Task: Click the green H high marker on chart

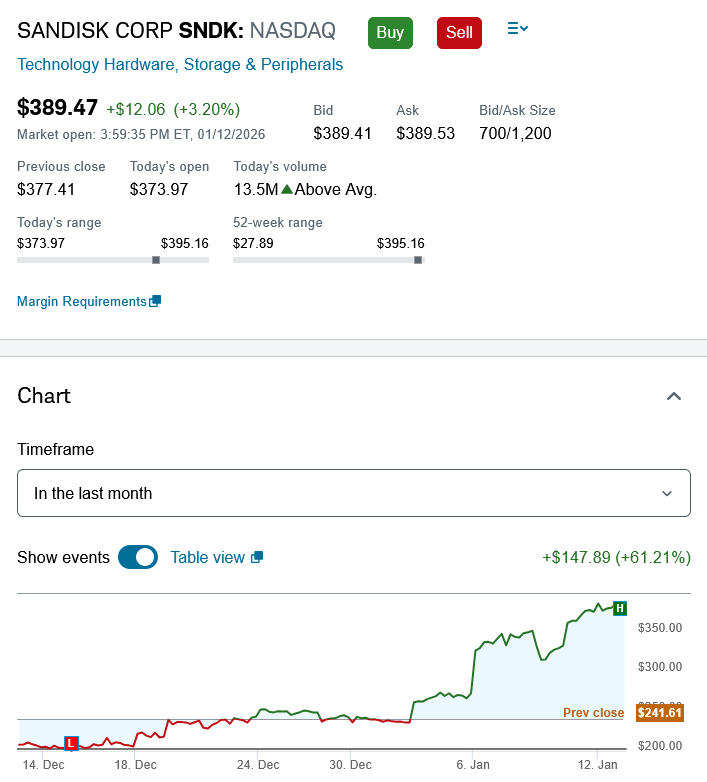Action: (620, 608)
